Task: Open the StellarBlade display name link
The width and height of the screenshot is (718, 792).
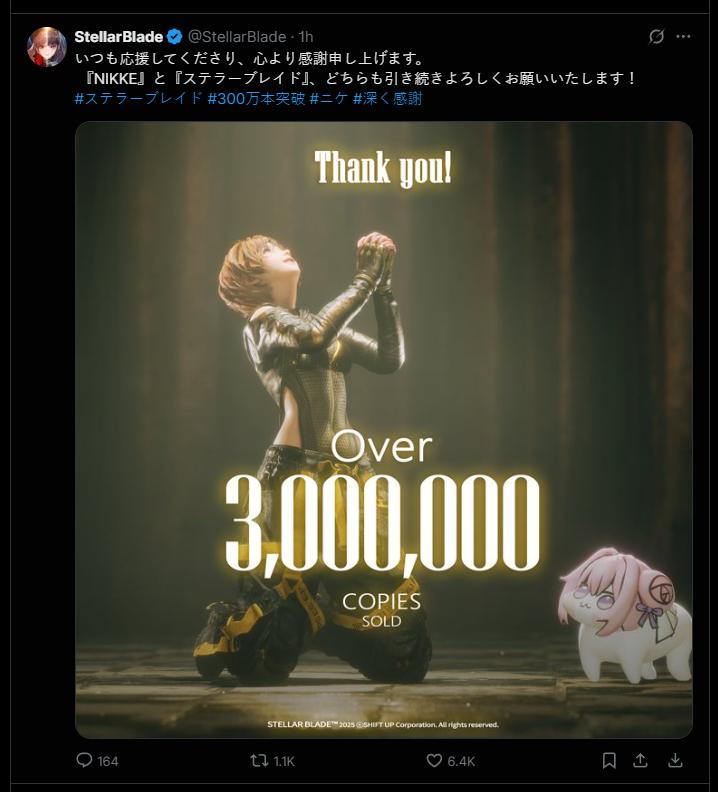Action: tap(119, 37)
